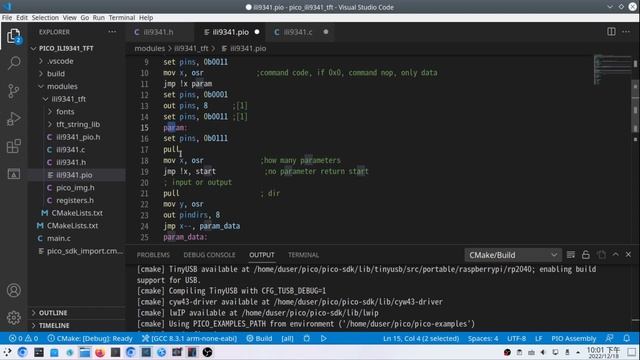
Task: Open the Selection menu
Action: point(45,18)
